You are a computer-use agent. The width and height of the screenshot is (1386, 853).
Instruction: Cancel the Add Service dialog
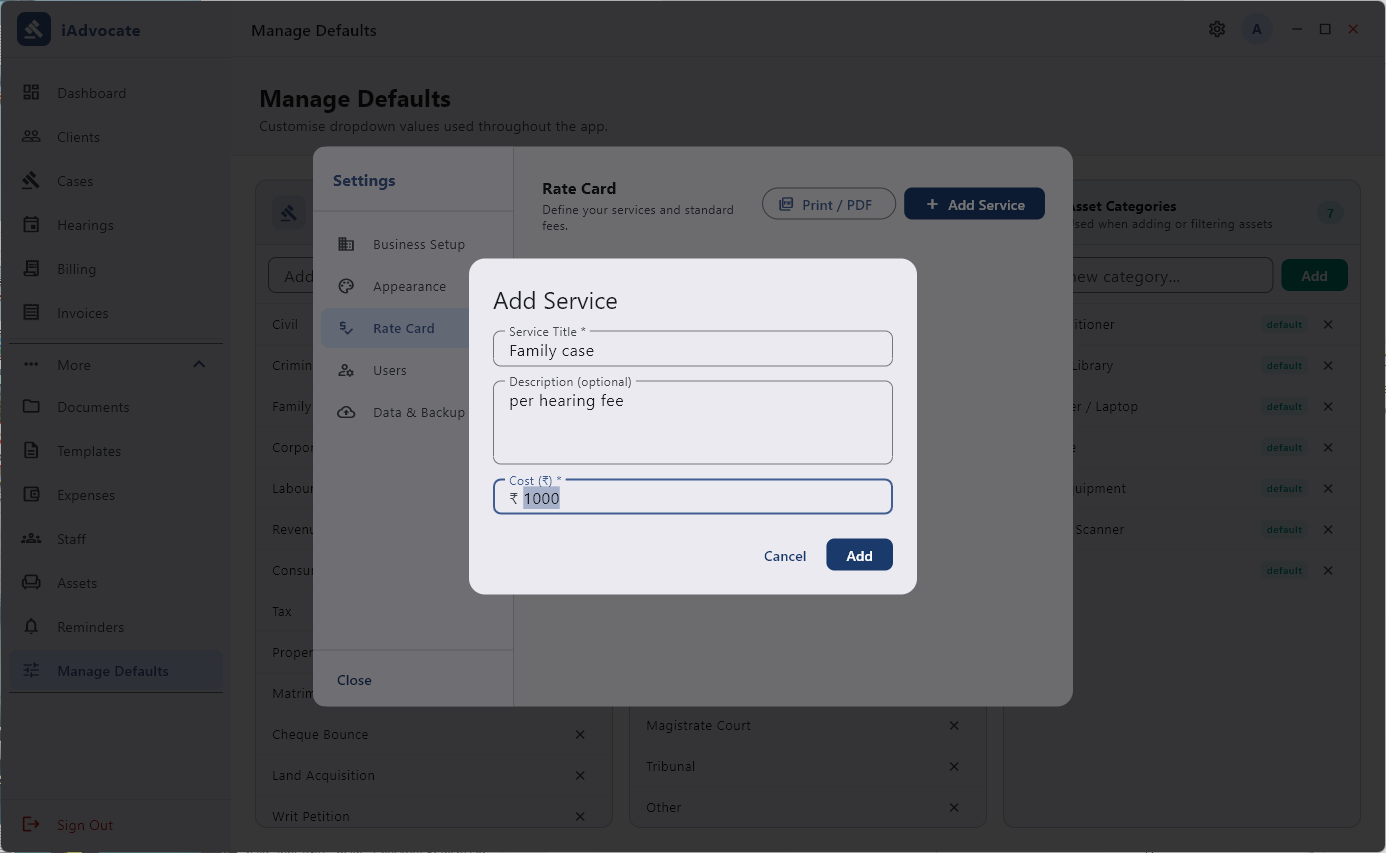pos(785,555)
